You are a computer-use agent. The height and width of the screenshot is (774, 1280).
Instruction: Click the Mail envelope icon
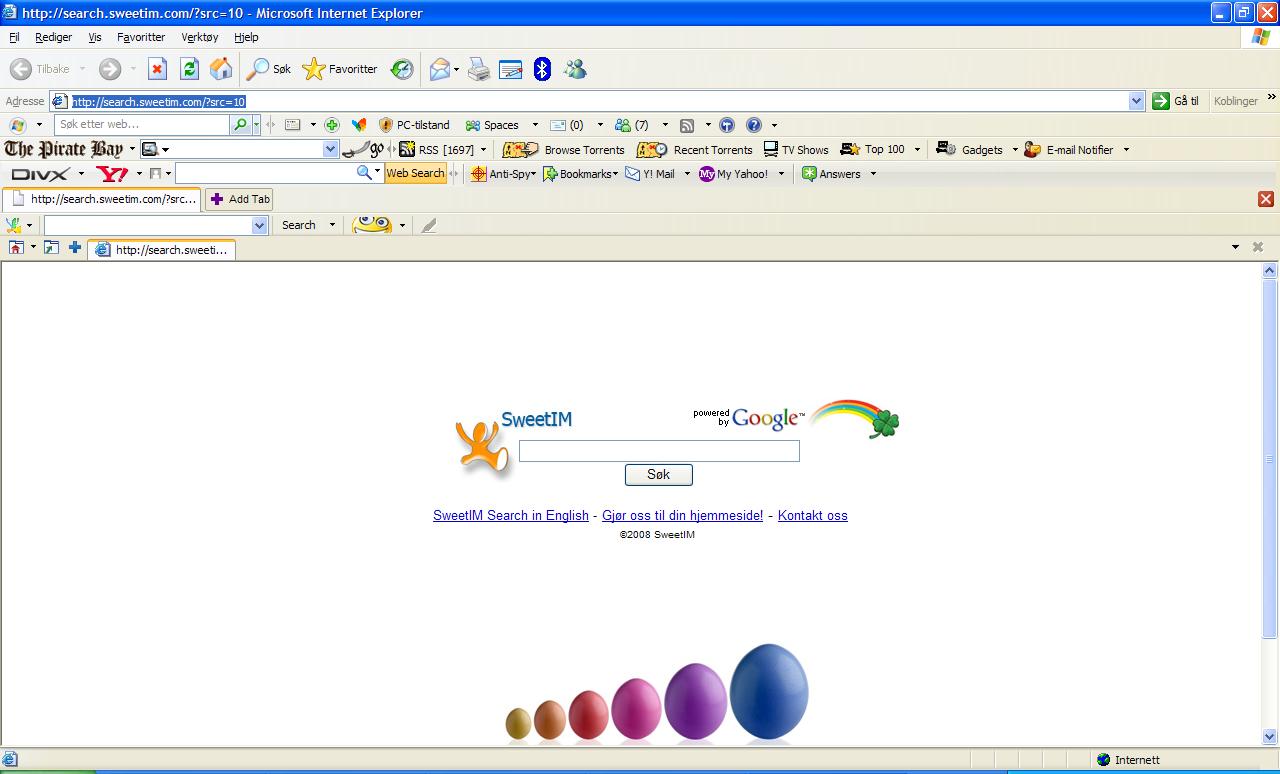(439, 69)
